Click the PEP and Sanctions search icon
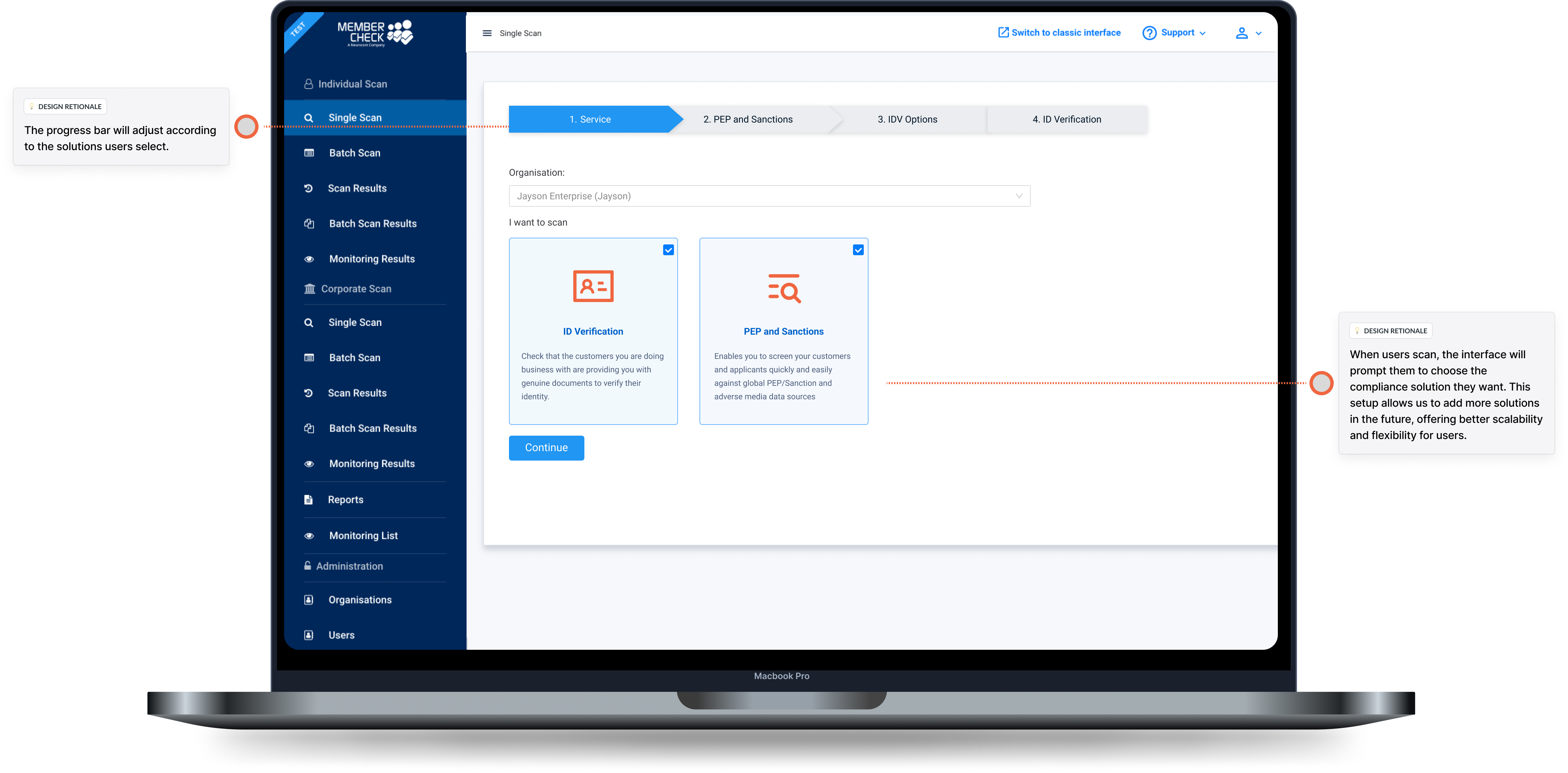This screenshot has height=773, width=1568. [x=784, y=288]
